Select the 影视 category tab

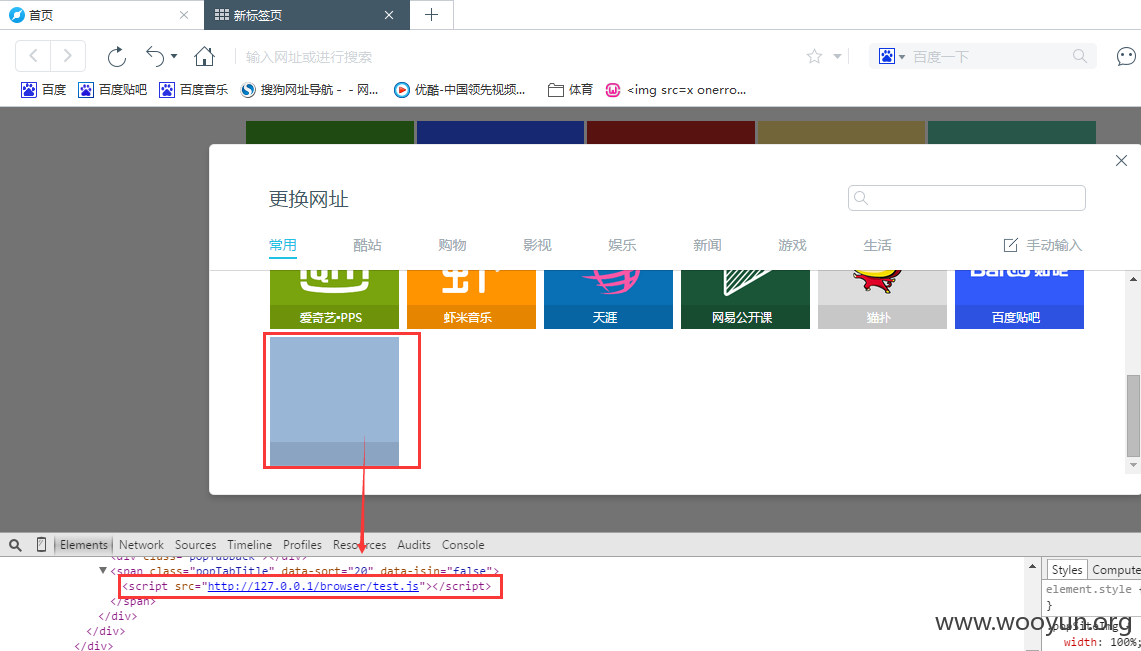tap(537, 245)
